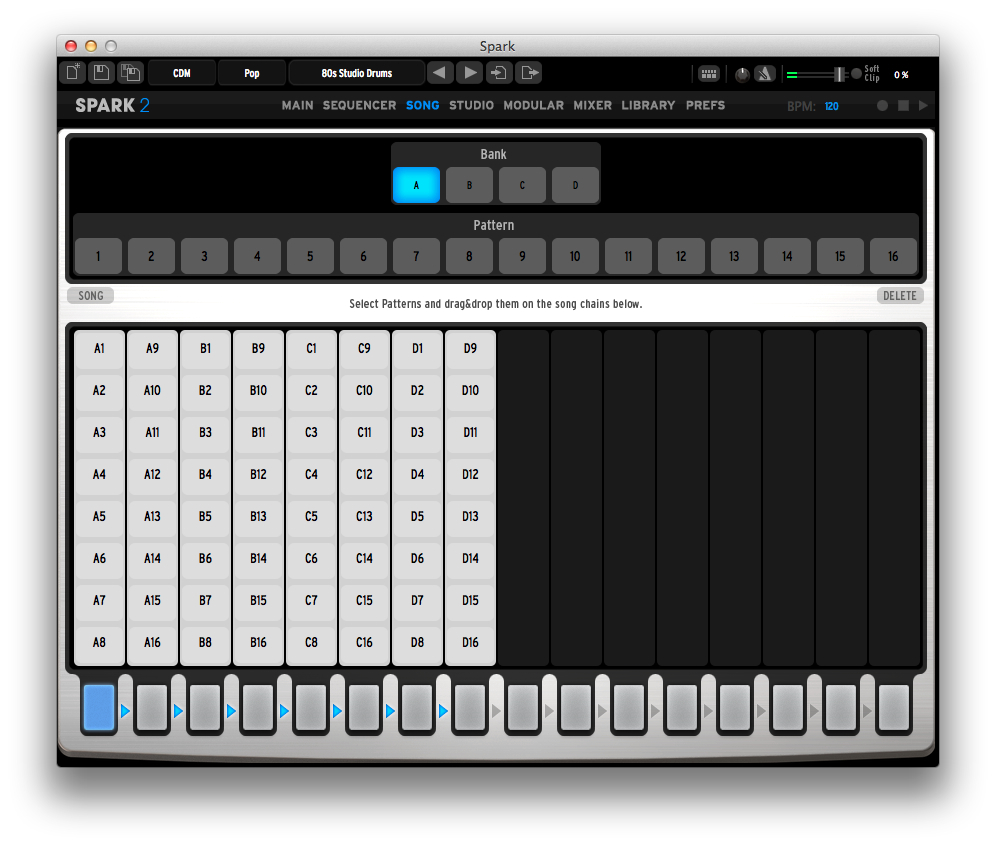The width and height of the screenshot is (996, 846).
Task: Stop playback with the stop button
Action: [903, 105]
